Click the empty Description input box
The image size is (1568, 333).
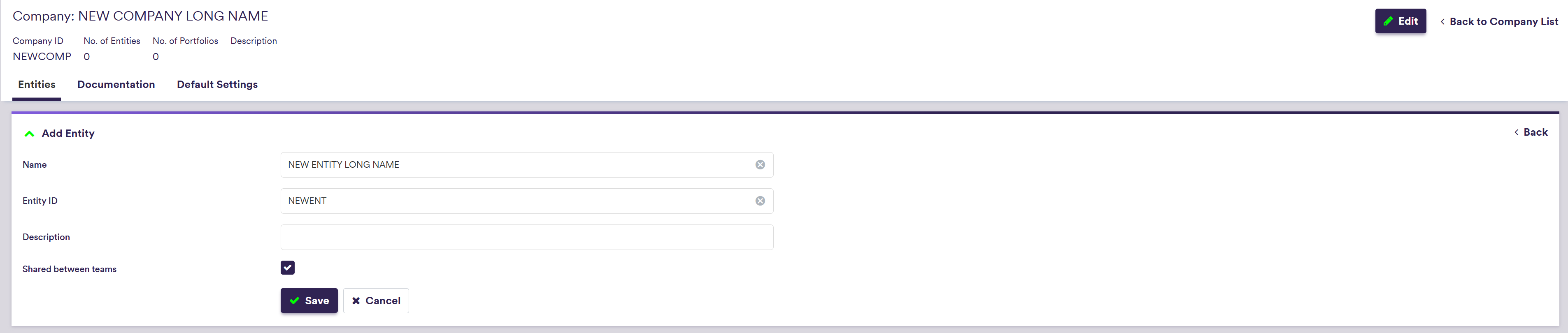(526, 237)
